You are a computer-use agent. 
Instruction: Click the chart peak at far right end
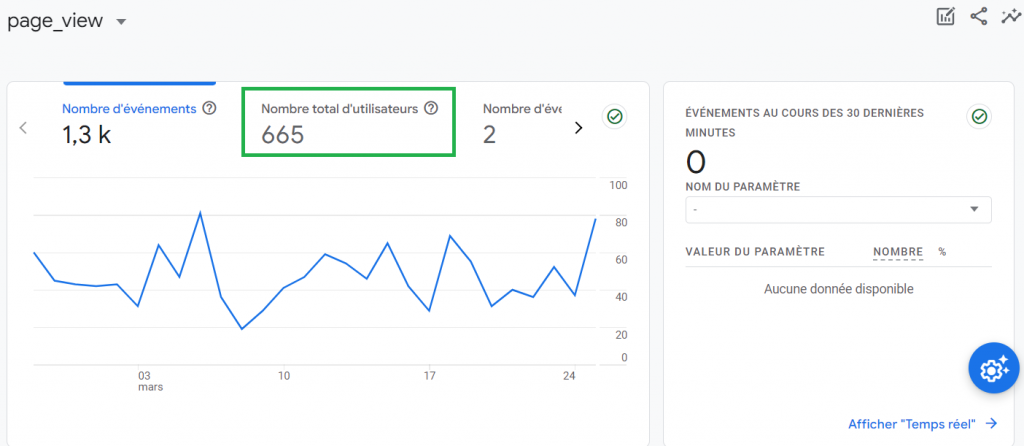596,219
